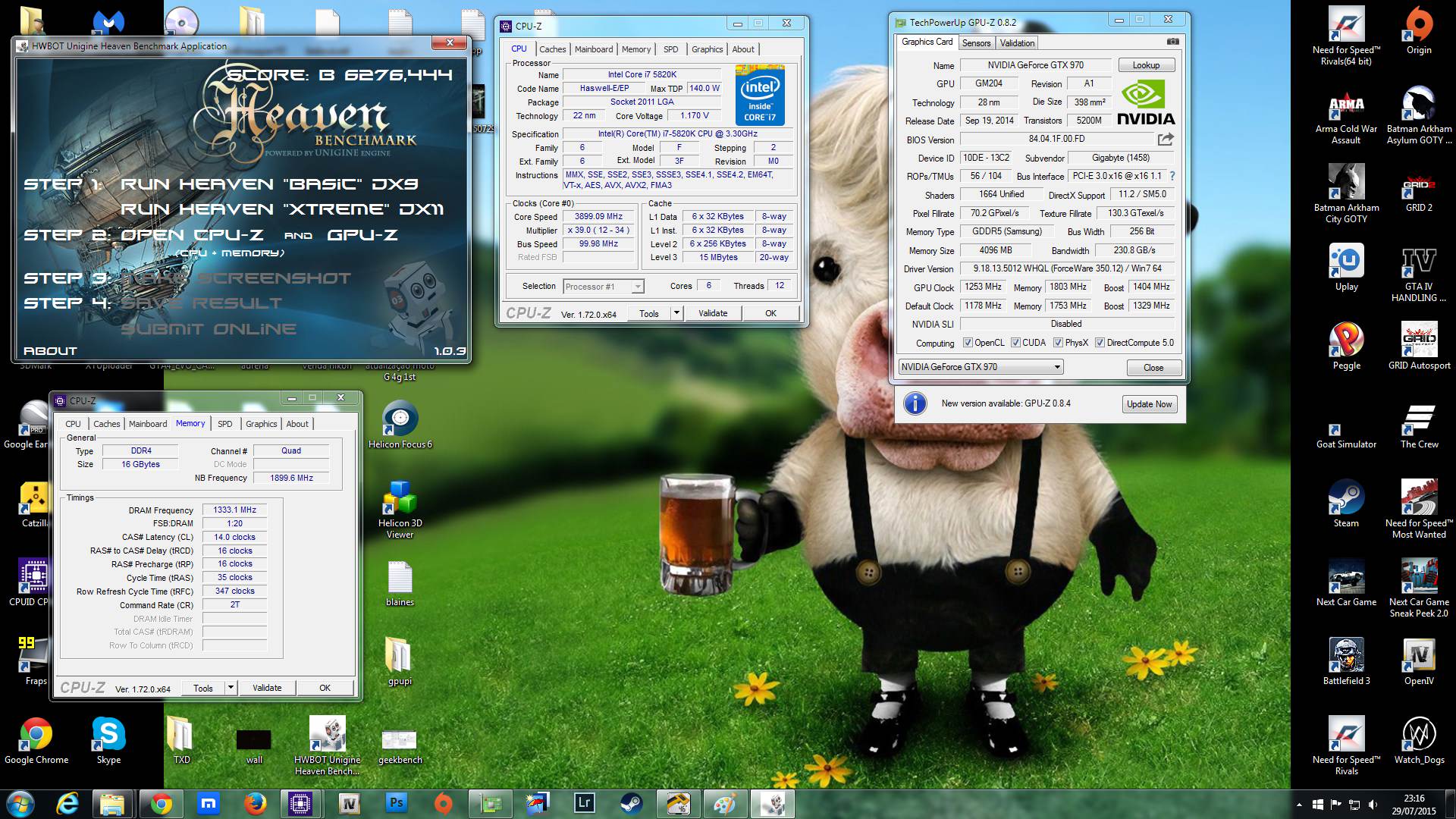Open Arma Cold War Assault shortcut
The height and width of the screenshot is (819, 1456).
(1346, 116)
